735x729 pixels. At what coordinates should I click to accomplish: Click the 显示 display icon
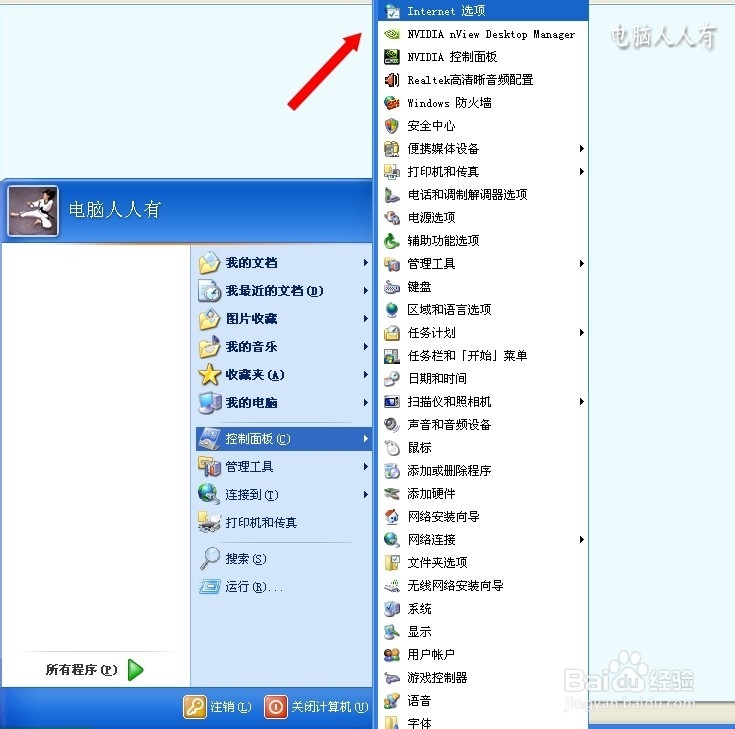[x=391, y=631]
